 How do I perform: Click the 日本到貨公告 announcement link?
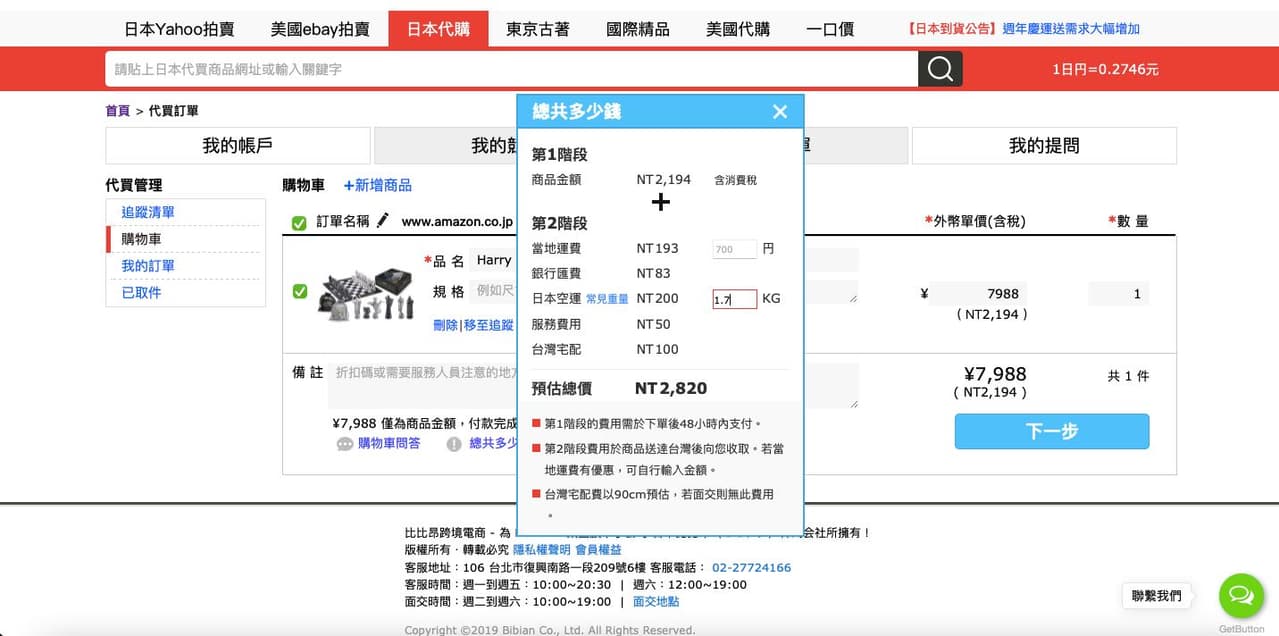coord(1023,29)
